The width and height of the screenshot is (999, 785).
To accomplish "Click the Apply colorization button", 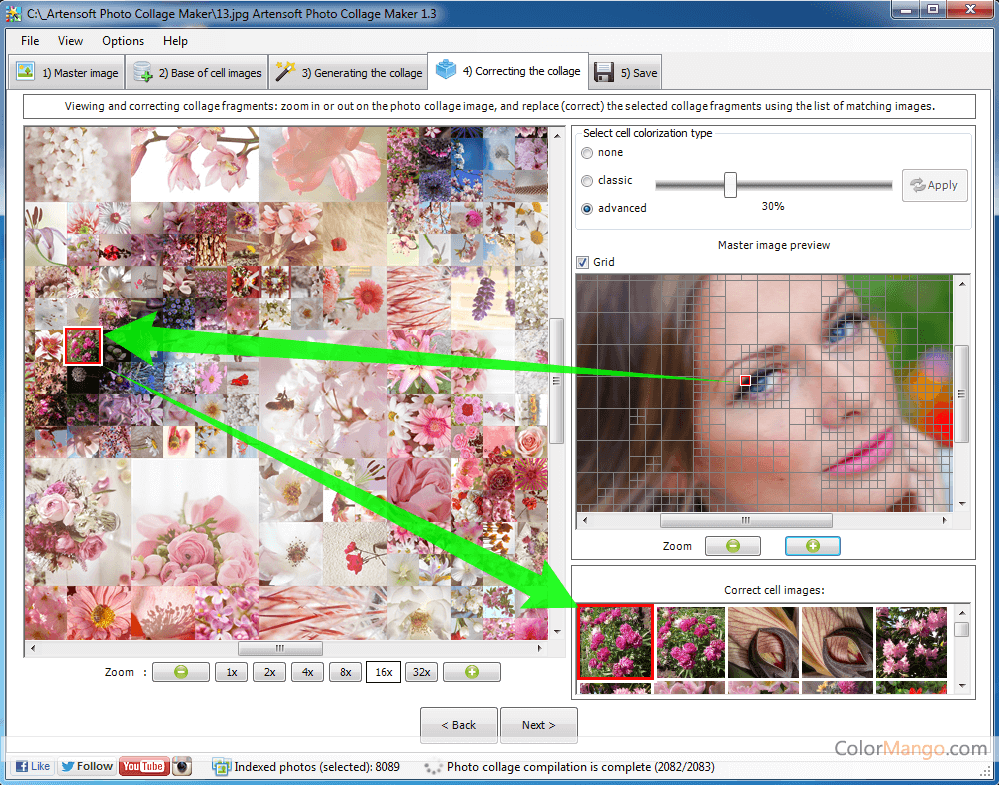I will click(x=934, y=185).
